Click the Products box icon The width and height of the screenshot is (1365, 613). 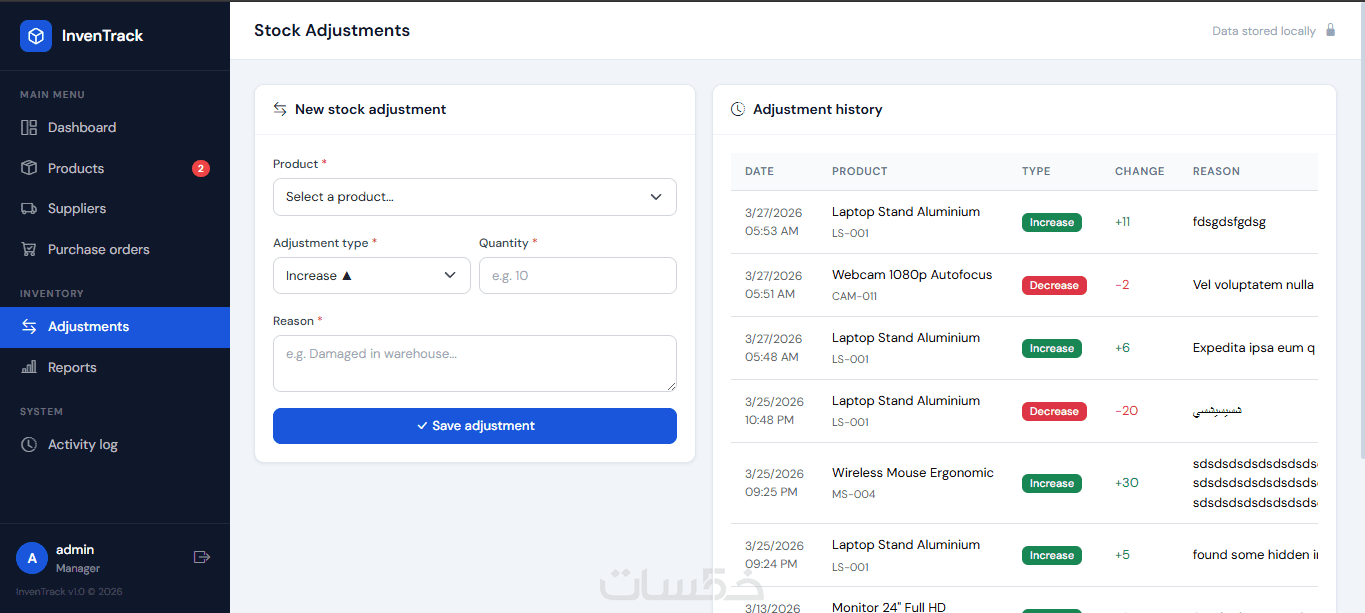click(29, 168)
